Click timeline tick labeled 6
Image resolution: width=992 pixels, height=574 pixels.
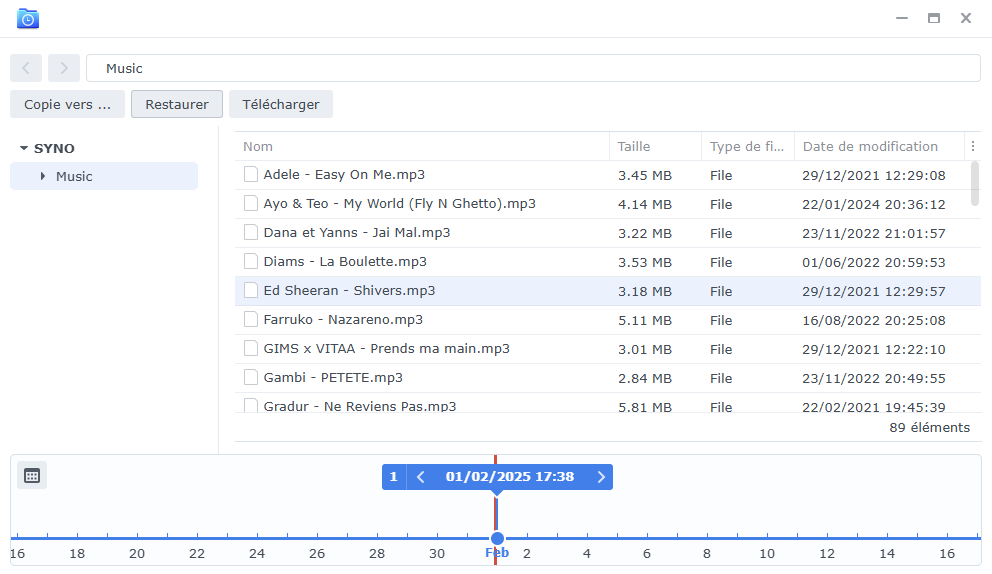tap(647, 553)
